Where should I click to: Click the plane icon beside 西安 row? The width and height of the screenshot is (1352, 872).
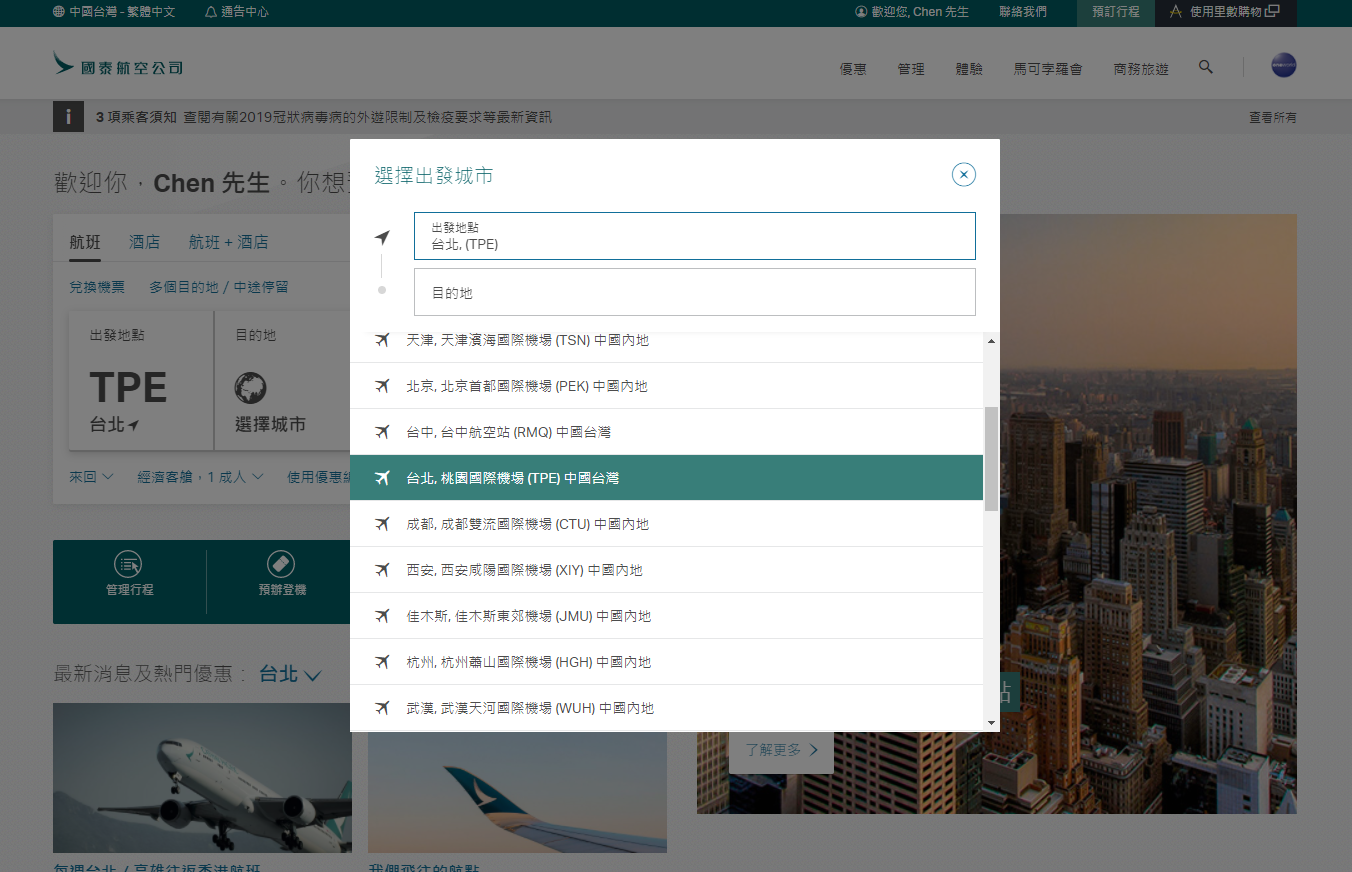382,570
